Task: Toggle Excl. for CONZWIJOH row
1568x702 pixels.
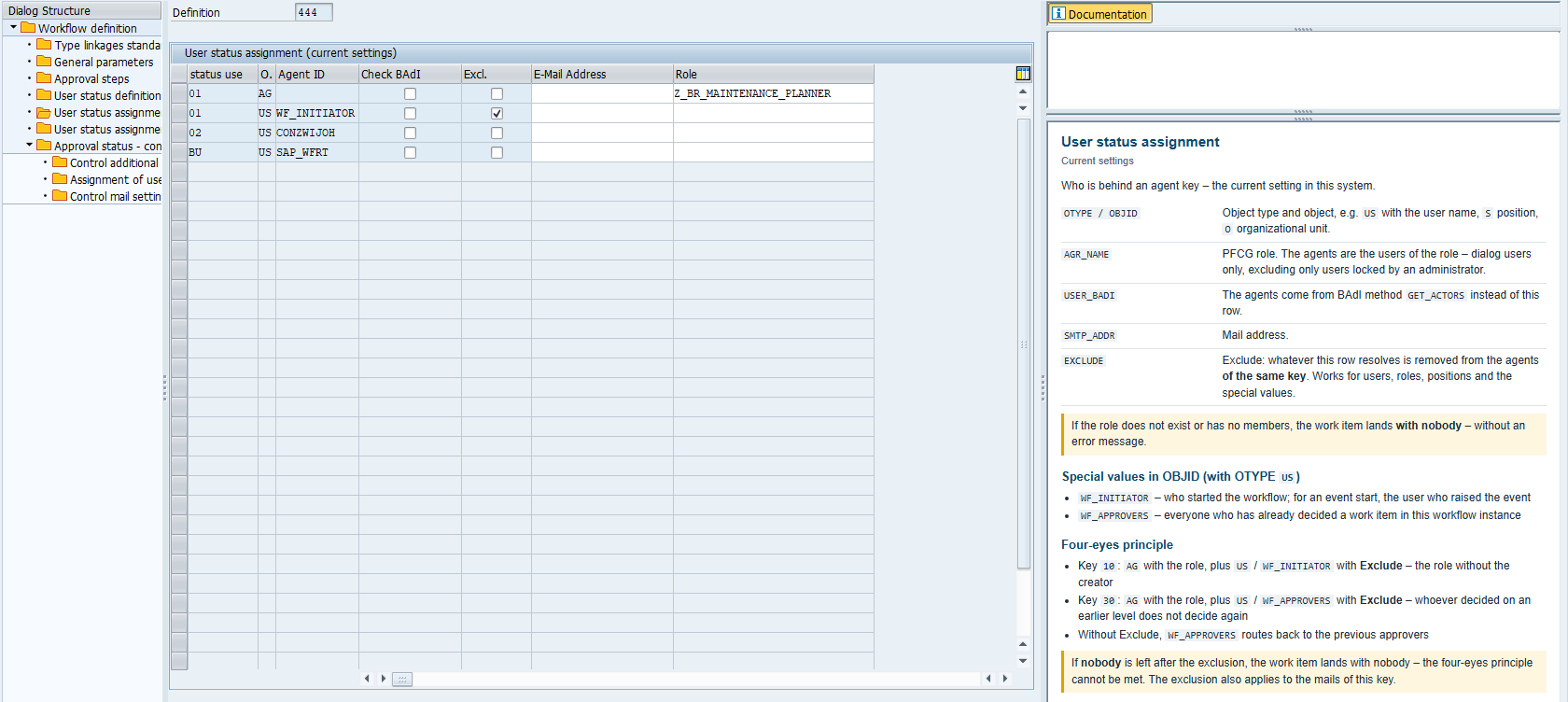Action: pos(497,133)
